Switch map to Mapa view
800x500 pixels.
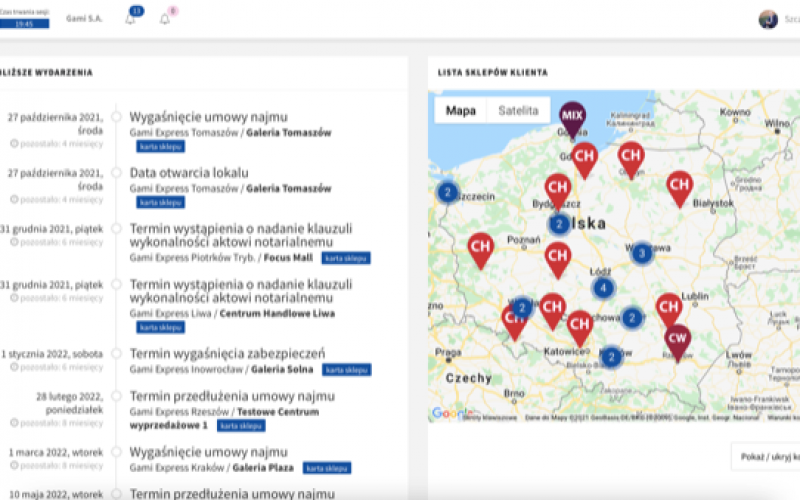[460, 111]
